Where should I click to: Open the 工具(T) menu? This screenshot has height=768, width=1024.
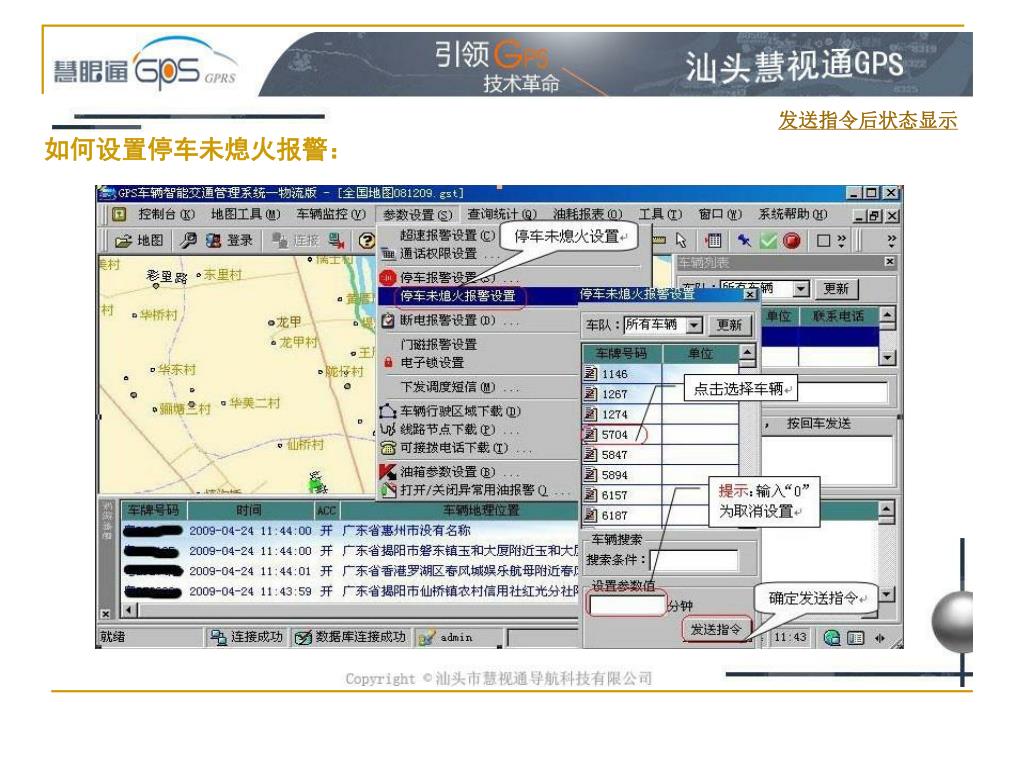click(x=660, y=214)
